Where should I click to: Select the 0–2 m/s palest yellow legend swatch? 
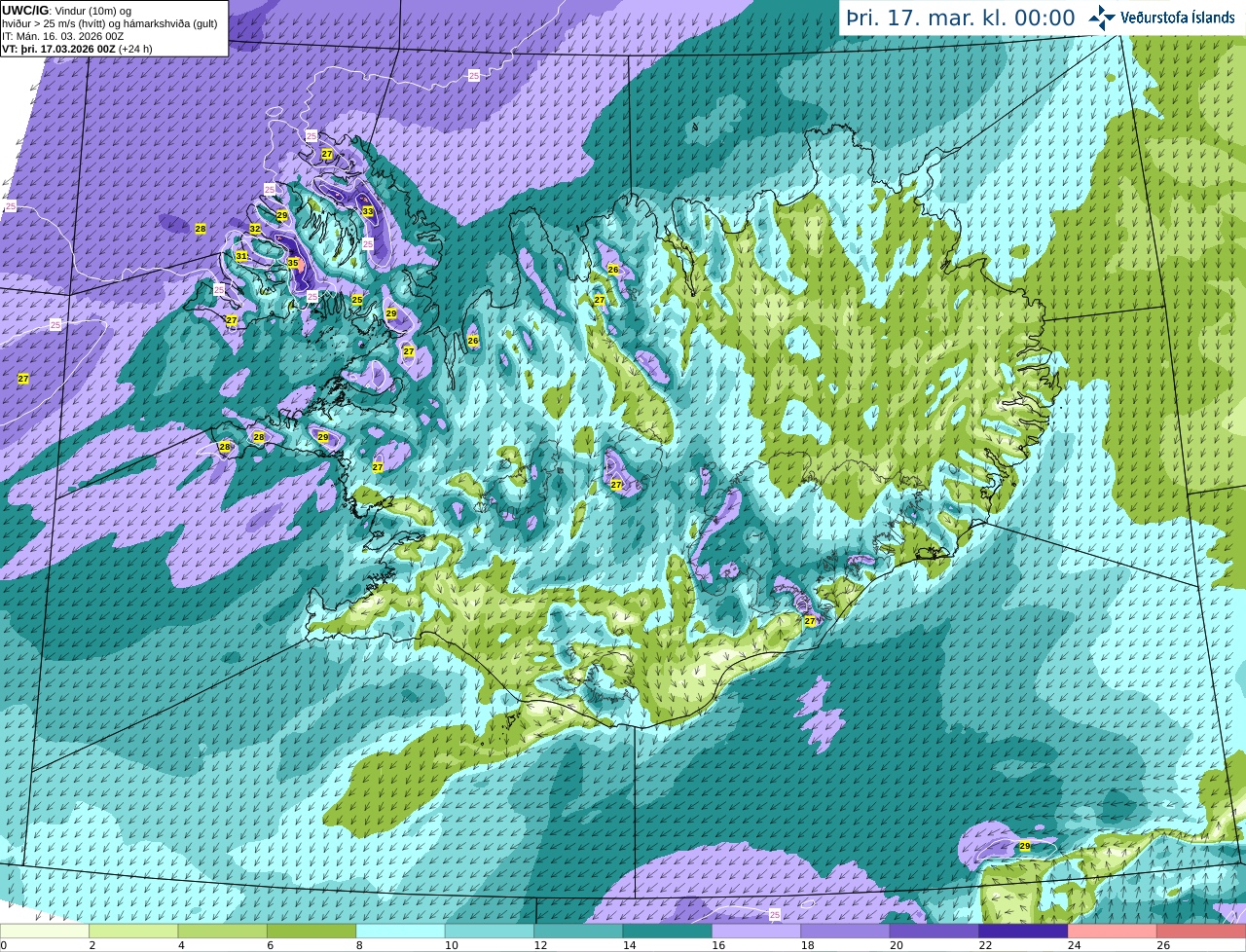click(x=45, y=931)
